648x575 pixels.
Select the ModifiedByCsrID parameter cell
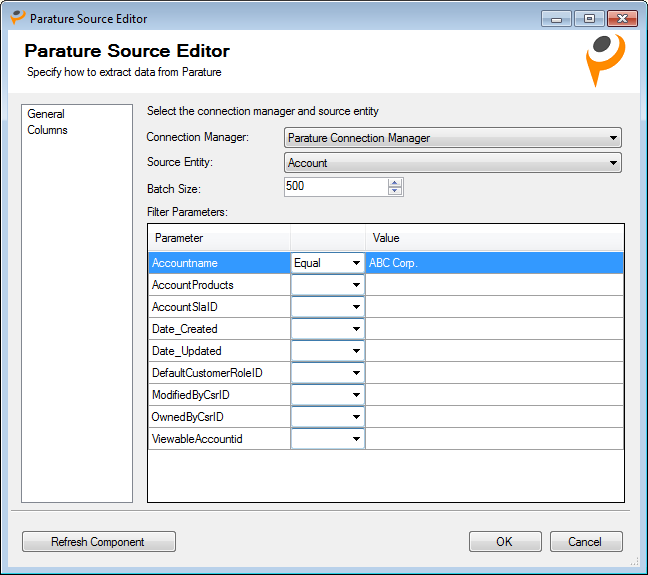coord(219,395)
